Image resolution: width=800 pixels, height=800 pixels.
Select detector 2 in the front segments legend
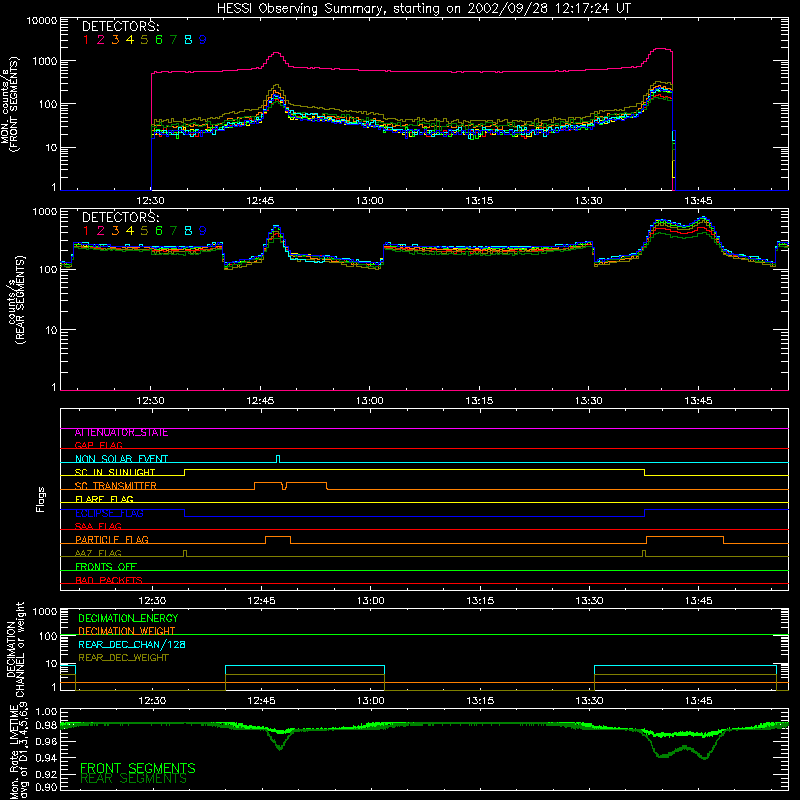tap(101, 40)
